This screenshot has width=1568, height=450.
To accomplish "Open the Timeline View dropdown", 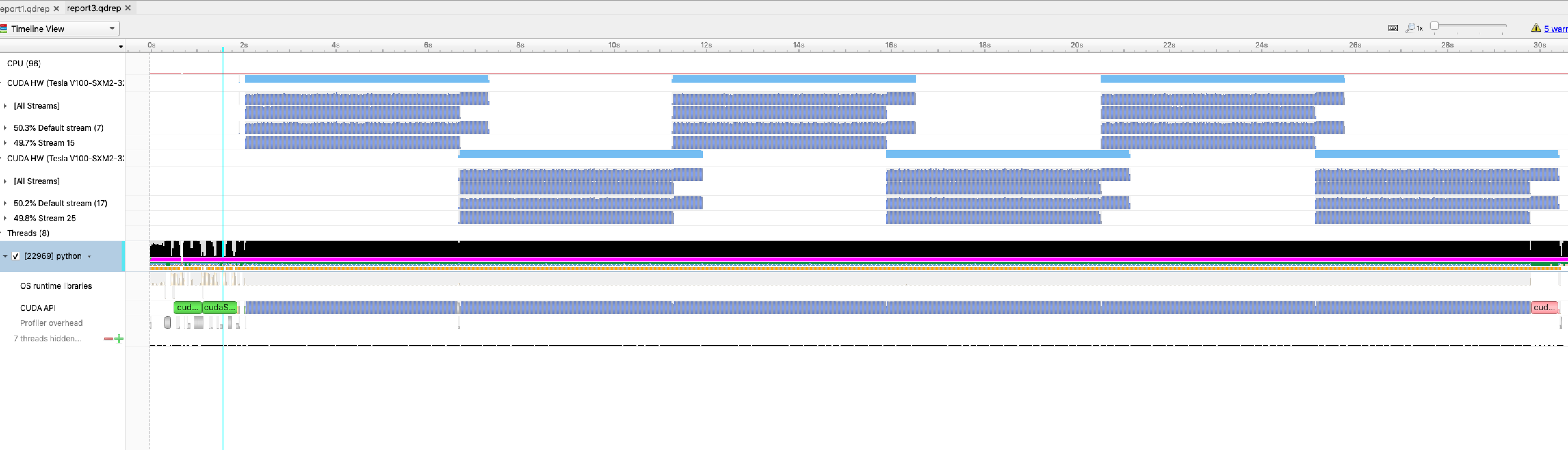I will coord(60,29).
